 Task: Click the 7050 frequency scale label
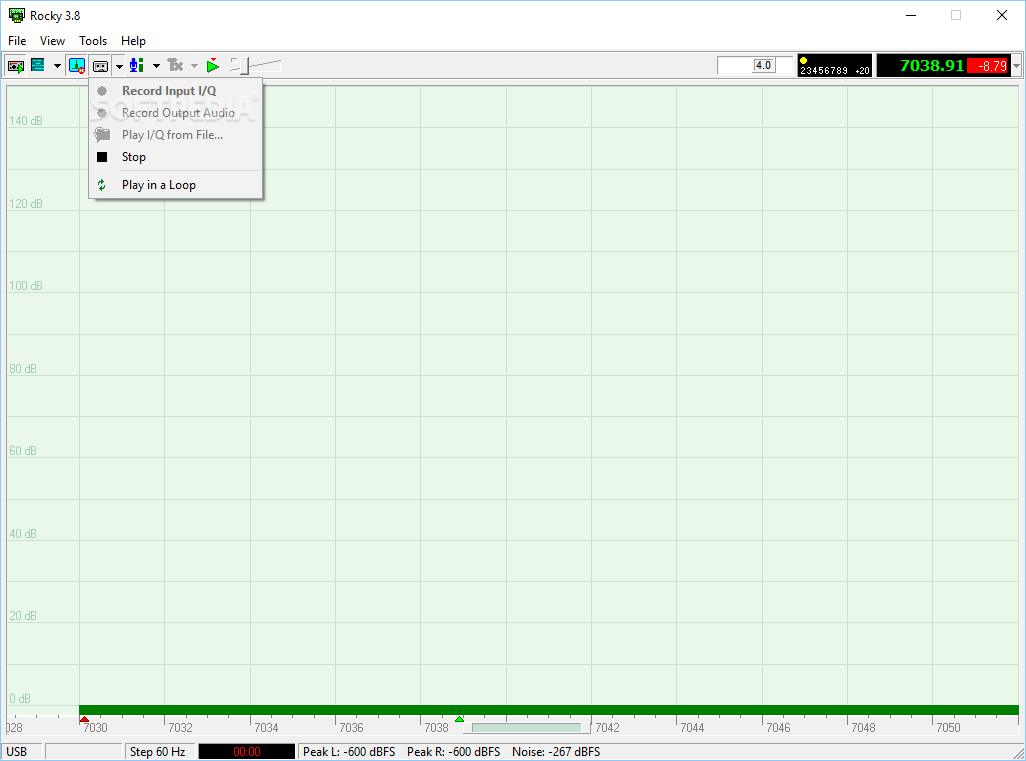(948, 728)
